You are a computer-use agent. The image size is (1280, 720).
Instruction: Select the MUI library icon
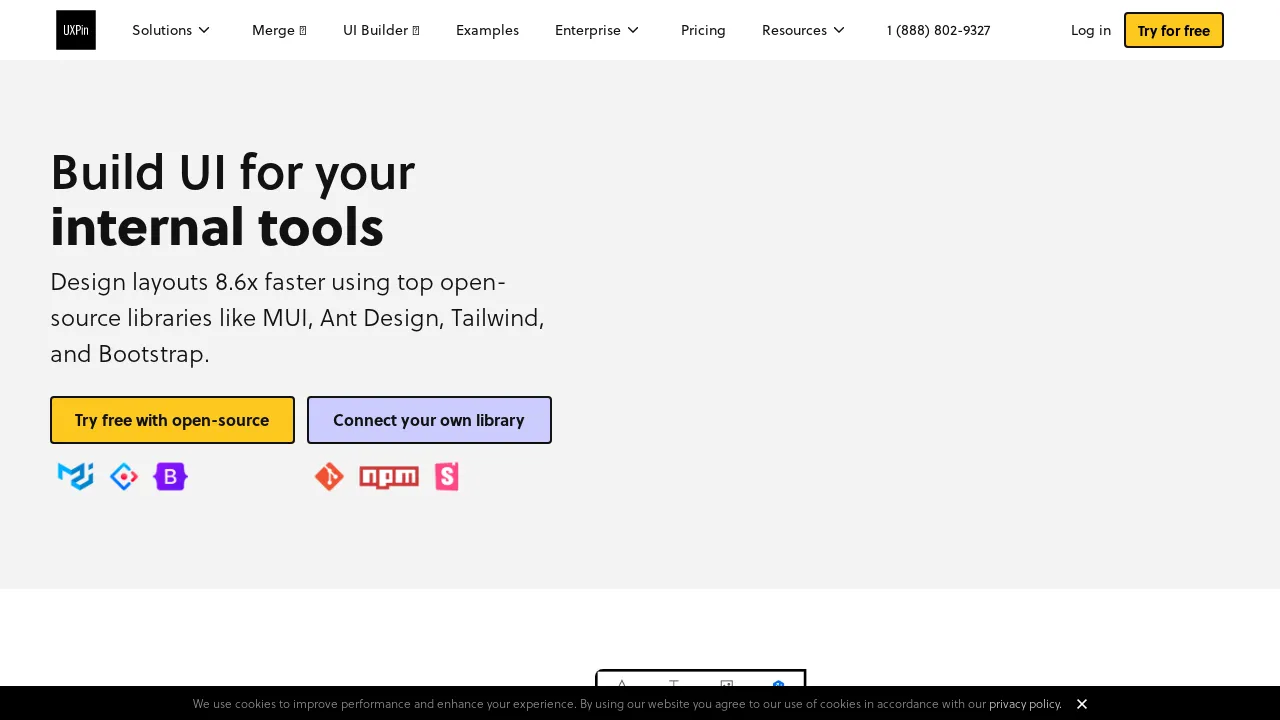click(76, 477)
